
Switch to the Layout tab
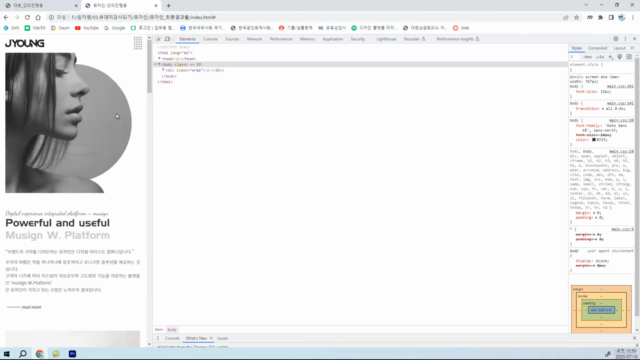click(619, 48)
